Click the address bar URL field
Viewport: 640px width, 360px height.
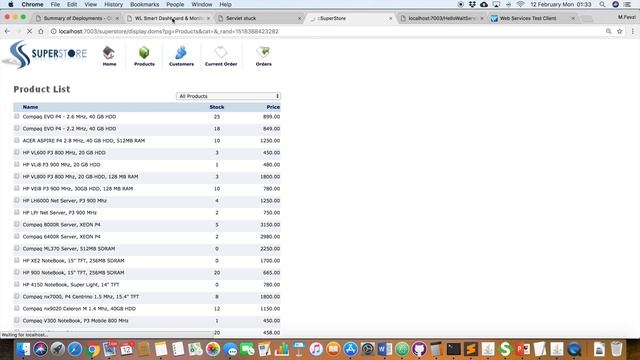(x=327, y=31)
